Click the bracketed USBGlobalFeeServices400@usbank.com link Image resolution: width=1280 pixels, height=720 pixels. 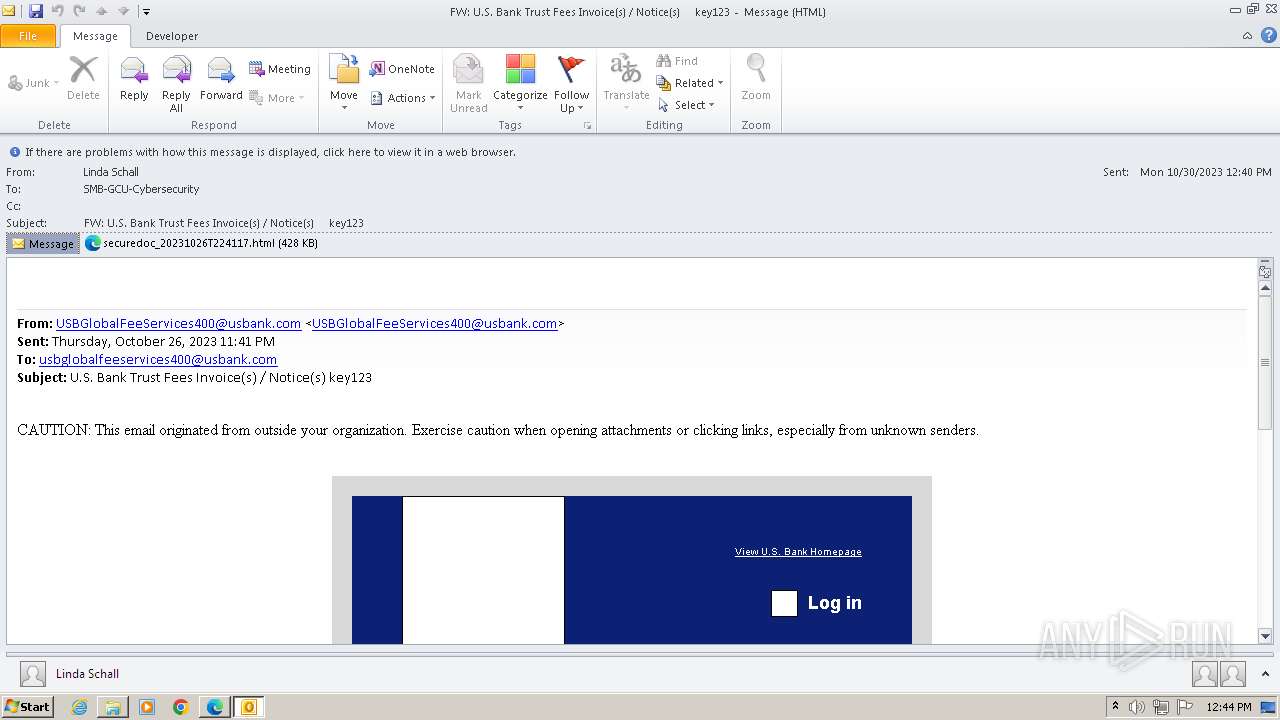(x=434, y=324)
